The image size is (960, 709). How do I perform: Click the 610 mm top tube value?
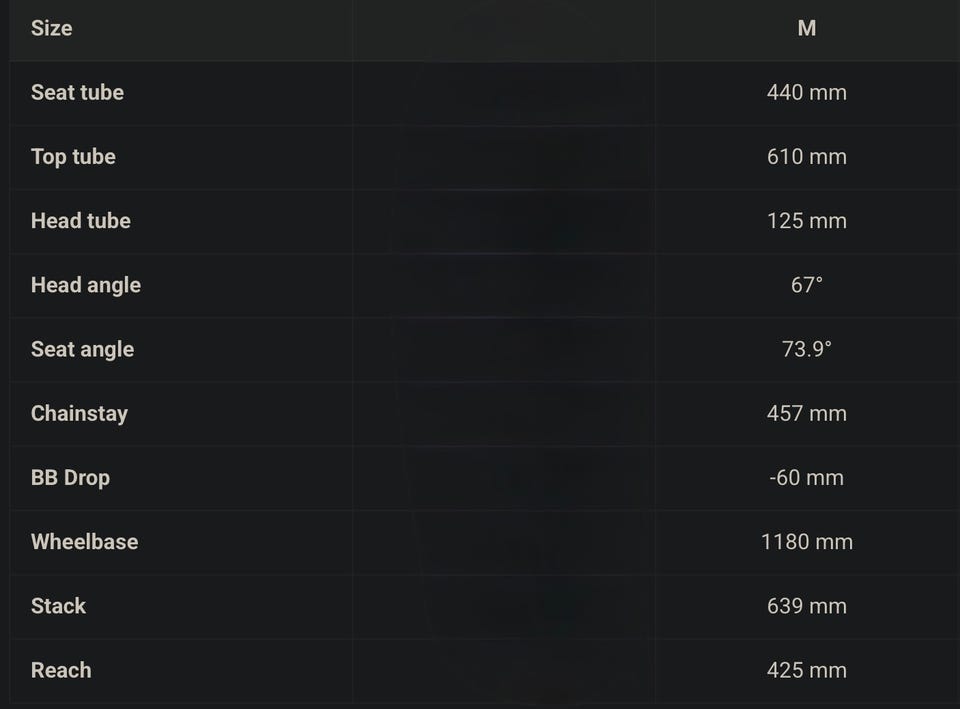806,156
